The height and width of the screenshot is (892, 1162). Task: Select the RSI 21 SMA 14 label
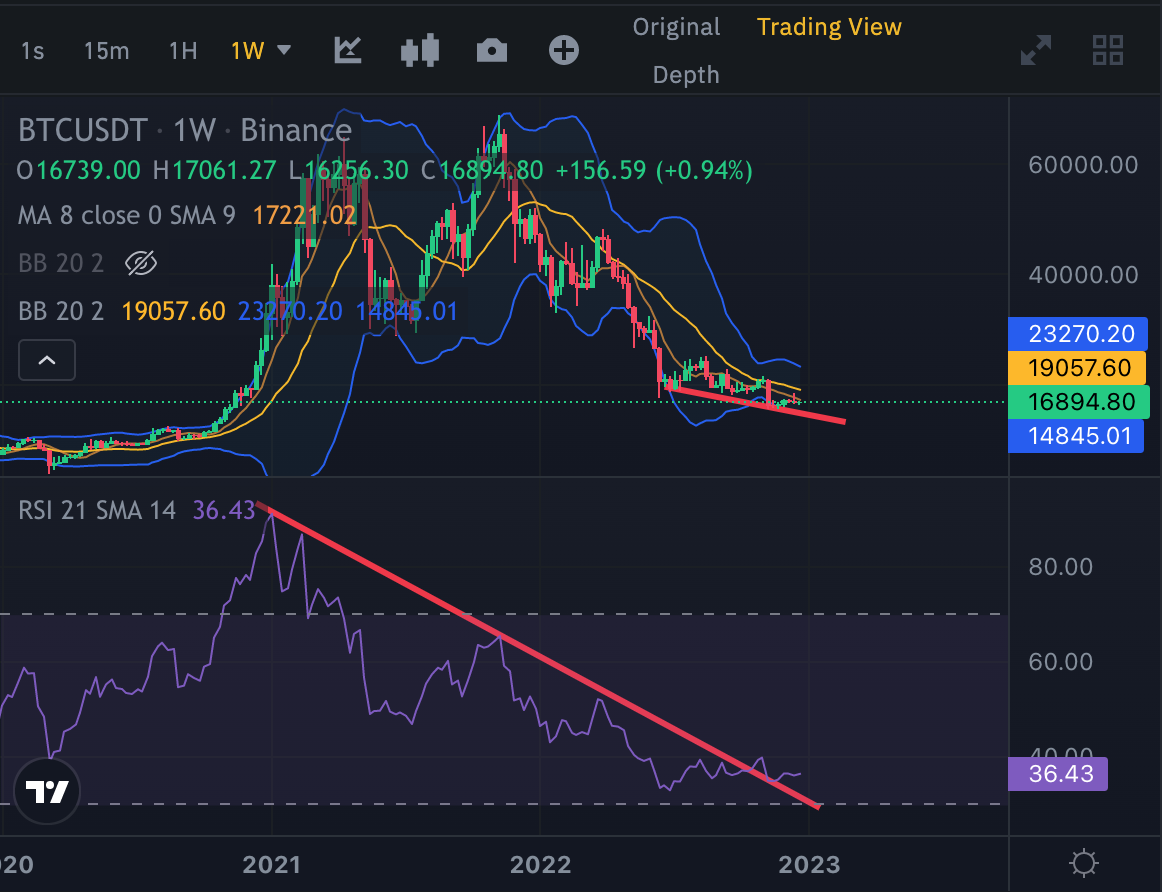96,510
